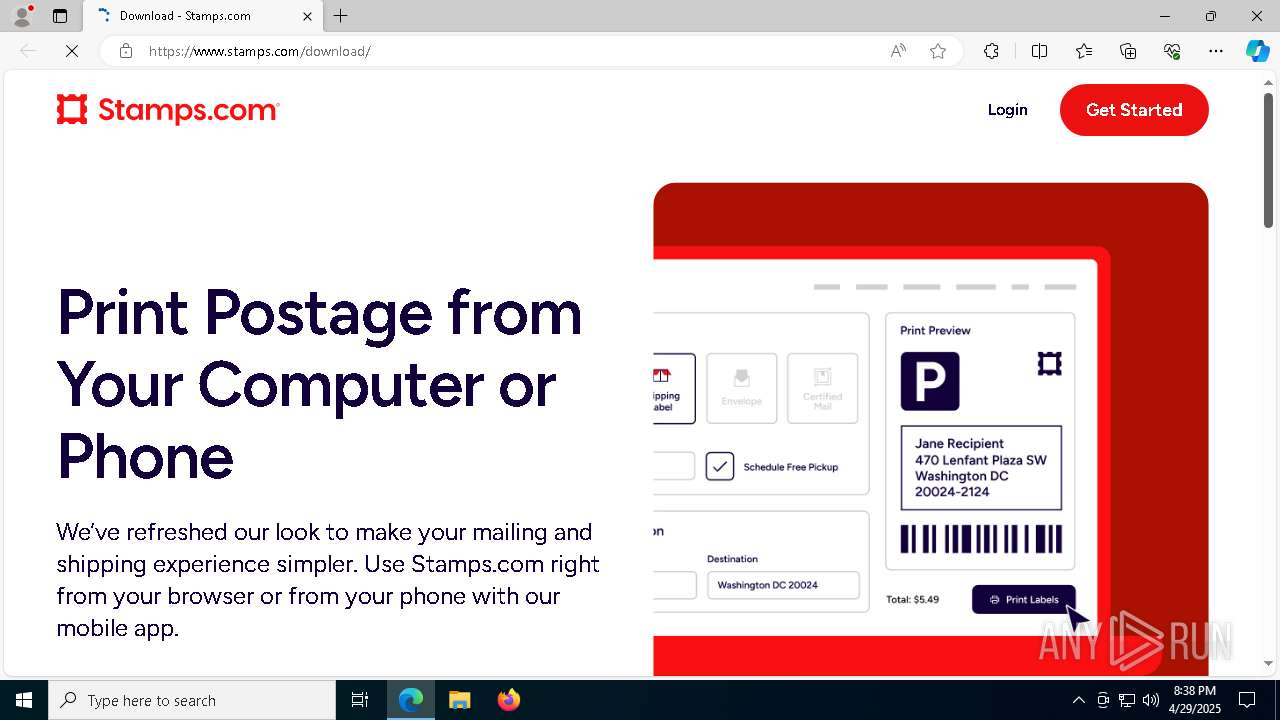The width and height of the screenshot is (1280, 720).
Task: Open Task View
Action: (x=360, y=700)
